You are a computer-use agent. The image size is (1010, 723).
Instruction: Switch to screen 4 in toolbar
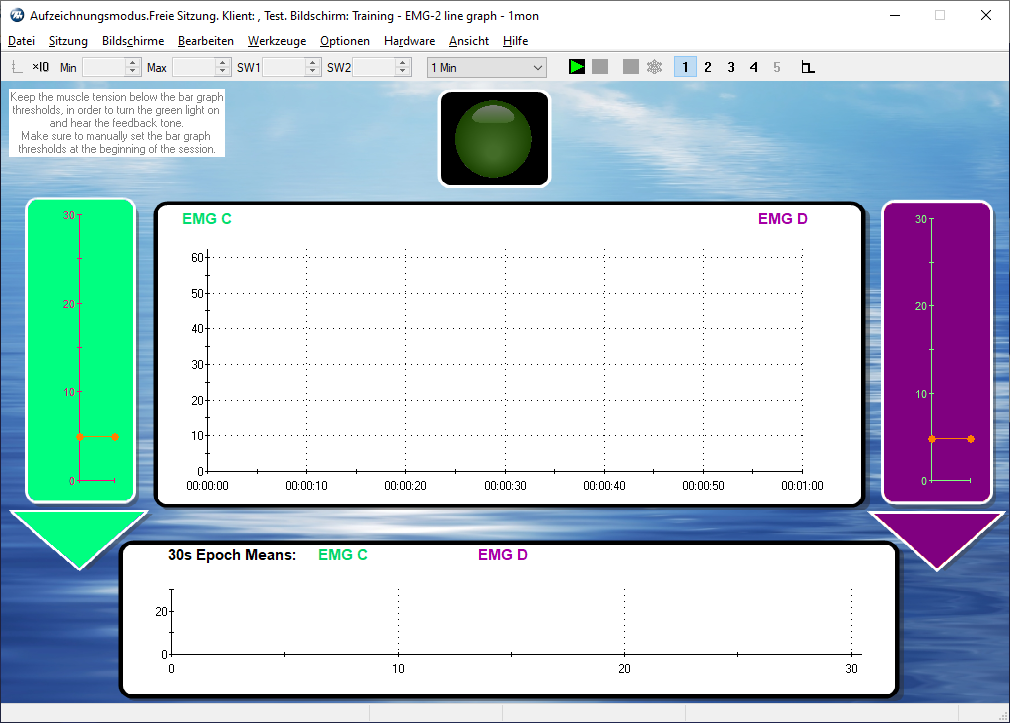[754, 67]
